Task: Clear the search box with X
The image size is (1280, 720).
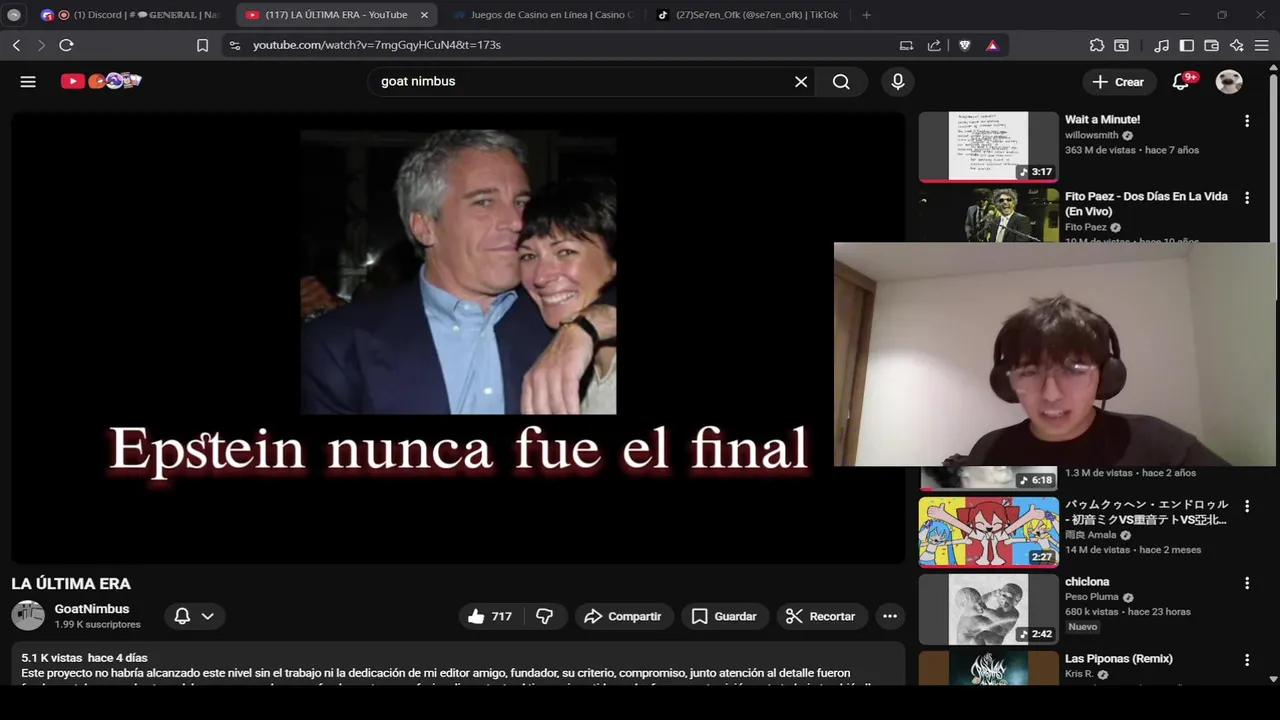Action: pyautogui.click(x=801, y=82)
